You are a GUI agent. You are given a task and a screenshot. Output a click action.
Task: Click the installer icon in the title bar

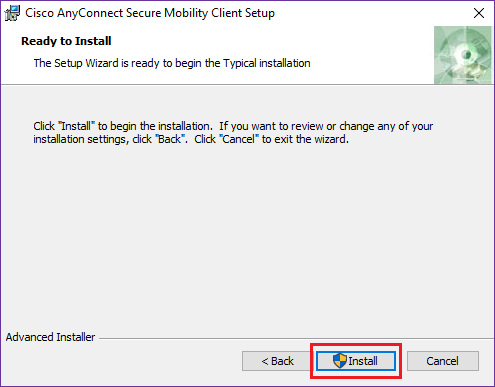tap(12, 13)
